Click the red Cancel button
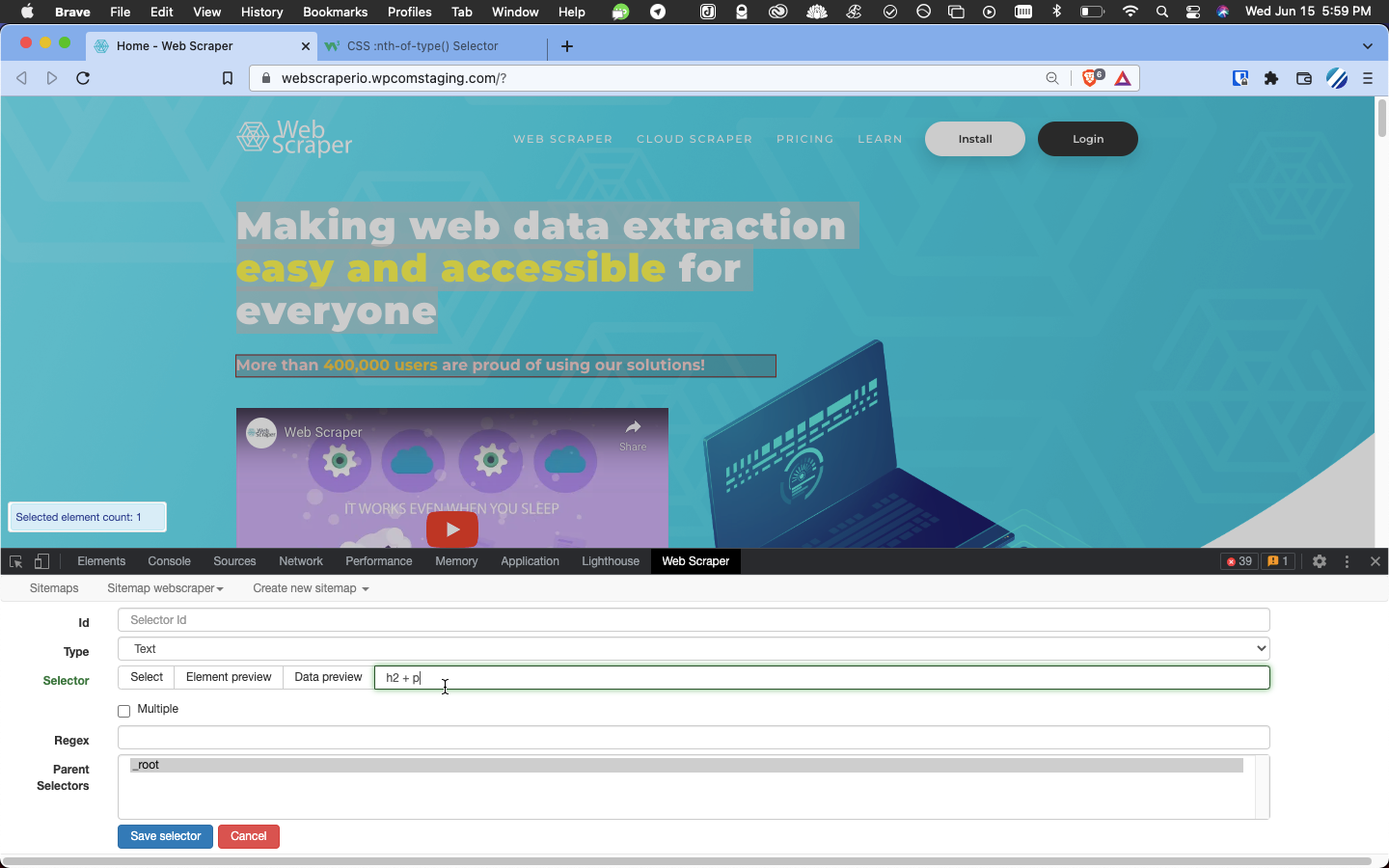 [x=248, y=836]
